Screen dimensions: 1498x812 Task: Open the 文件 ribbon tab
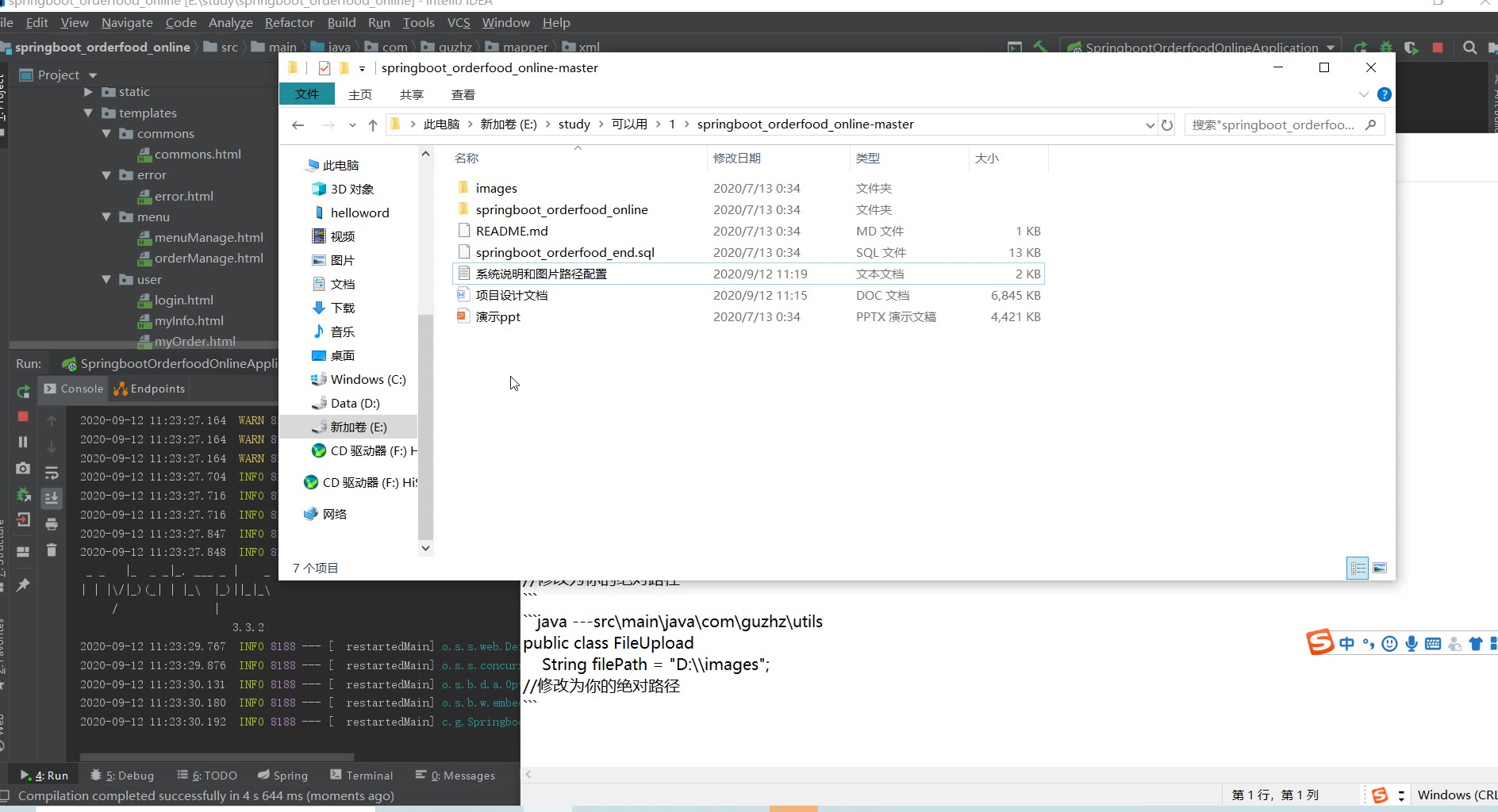(x=307, y=94)
